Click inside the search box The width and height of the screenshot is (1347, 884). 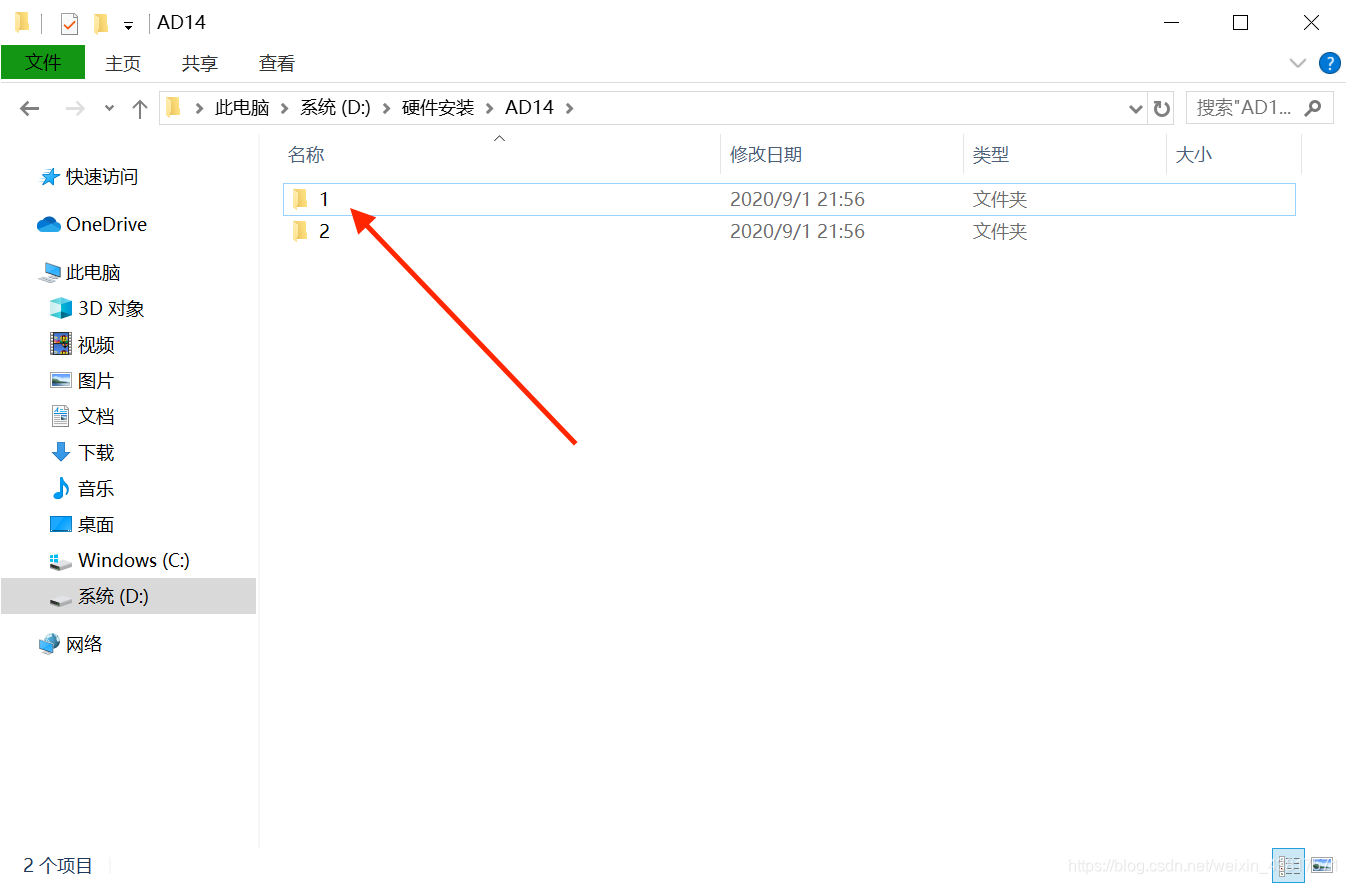click(1245, 107)
